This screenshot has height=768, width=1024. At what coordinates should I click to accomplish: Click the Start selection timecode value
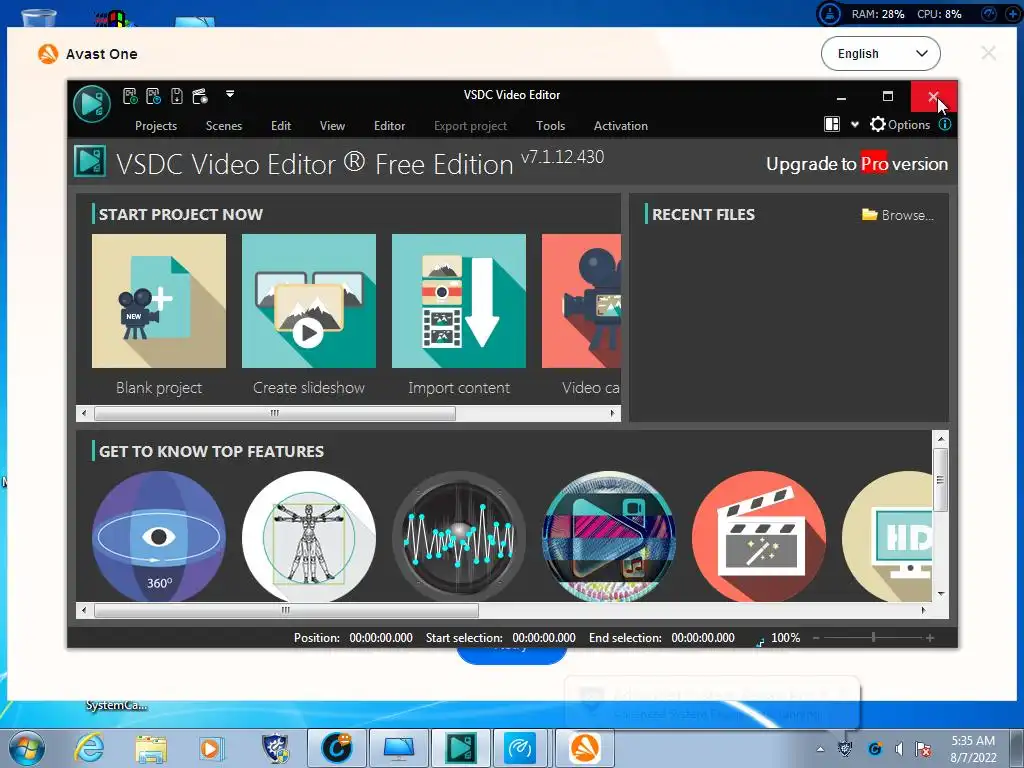544,638
